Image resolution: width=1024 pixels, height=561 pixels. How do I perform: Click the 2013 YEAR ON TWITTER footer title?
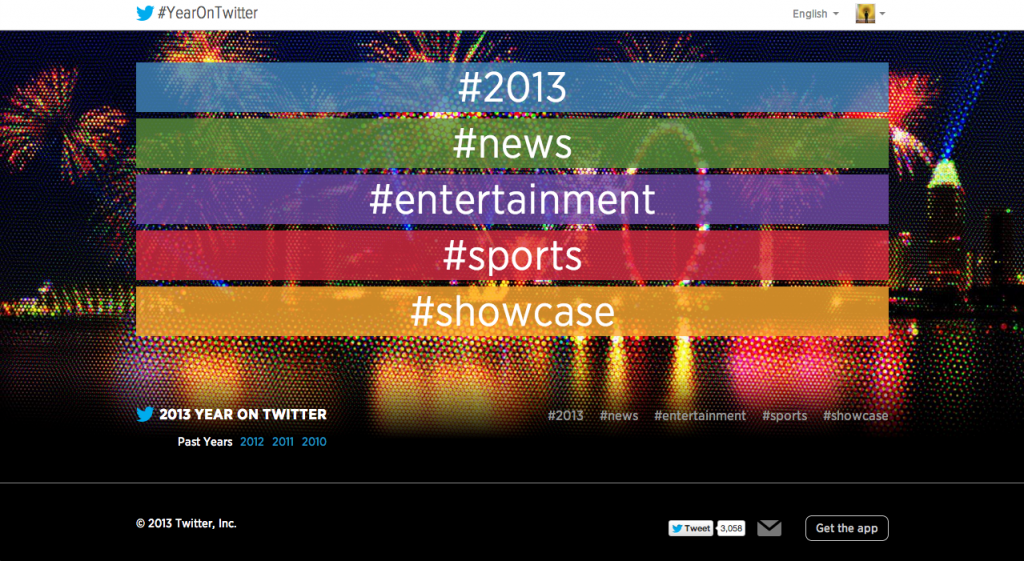(243, 415)
